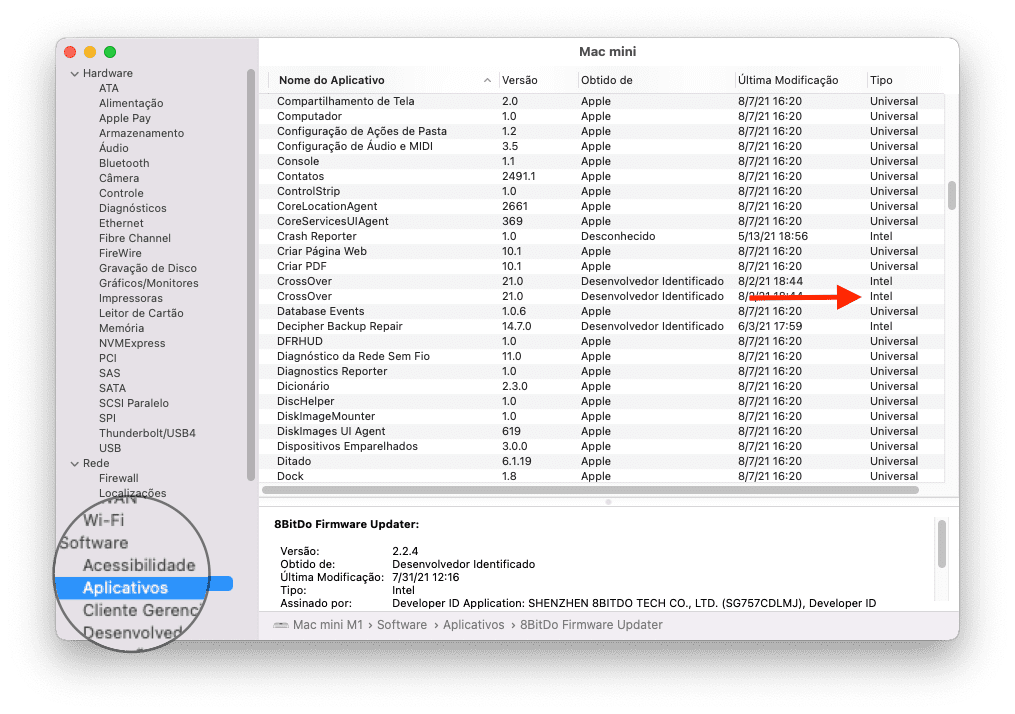
Task: Click the Tipo column header
Action: 881,80
